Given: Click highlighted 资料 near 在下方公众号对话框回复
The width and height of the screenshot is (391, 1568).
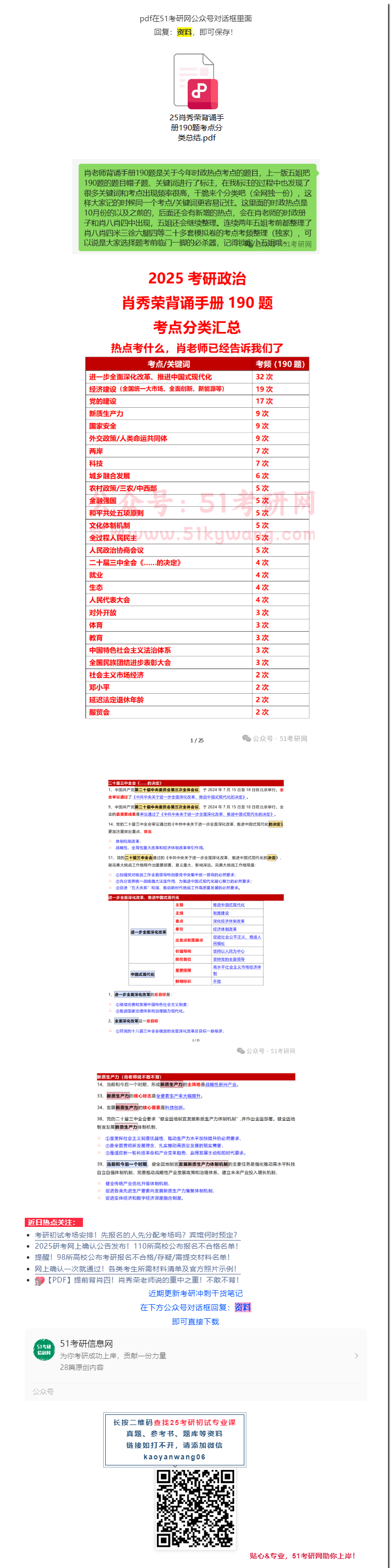Looking at the screenshot, I should [242, 1307].
